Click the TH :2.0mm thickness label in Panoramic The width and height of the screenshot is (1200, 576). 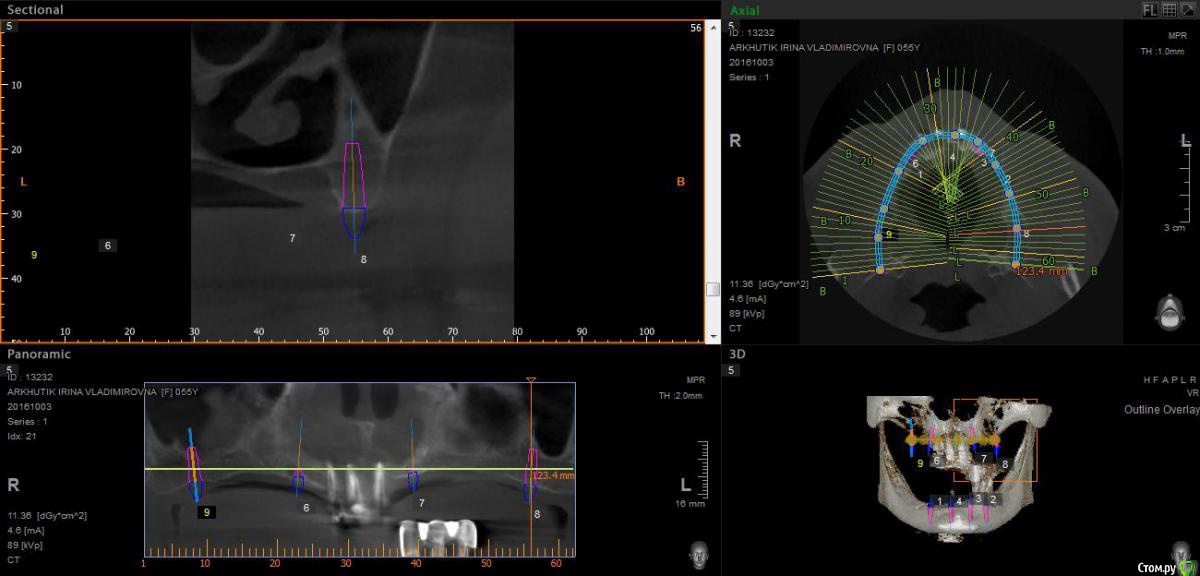coord(681,396)
